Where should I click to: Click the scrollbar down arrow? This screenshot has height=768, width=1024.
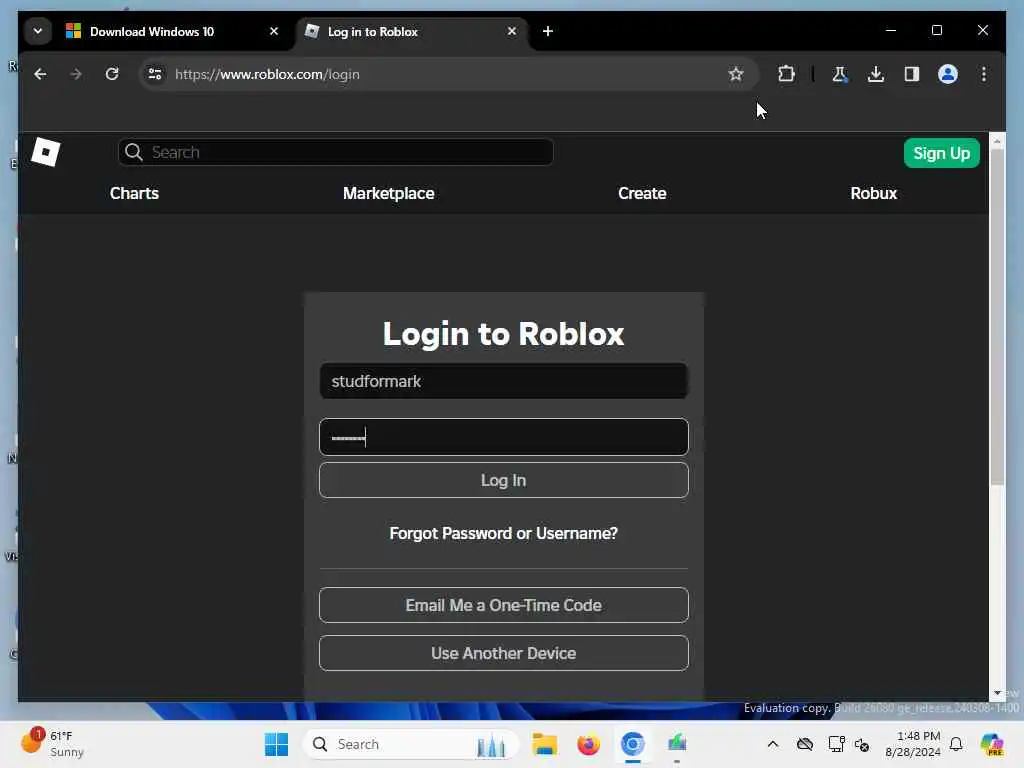tap(997, 693)
